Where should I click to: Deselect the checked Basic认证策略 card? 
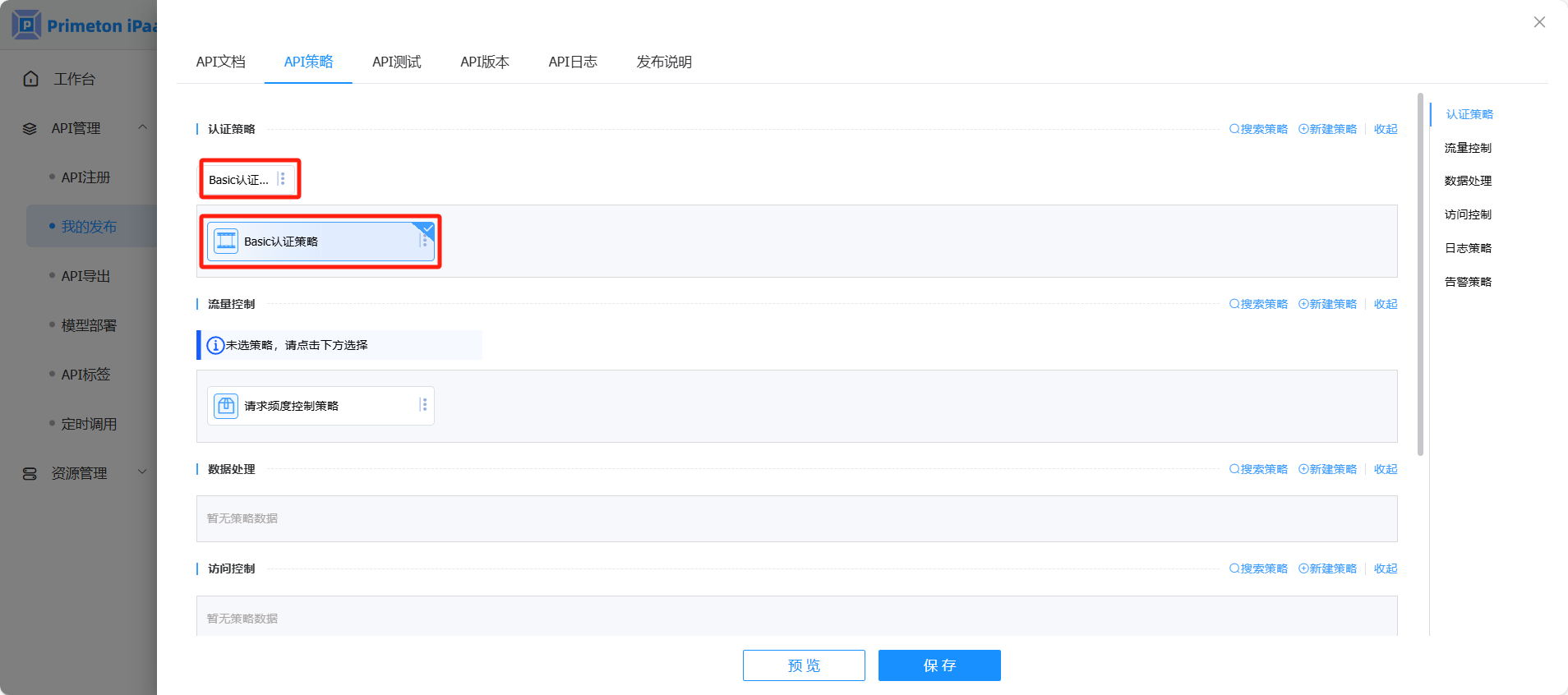click(321, 242)
